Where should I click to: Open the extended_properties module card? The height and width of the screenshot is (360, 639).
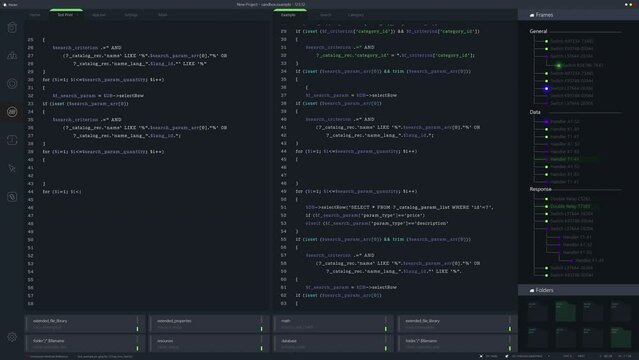coord(209,324)
